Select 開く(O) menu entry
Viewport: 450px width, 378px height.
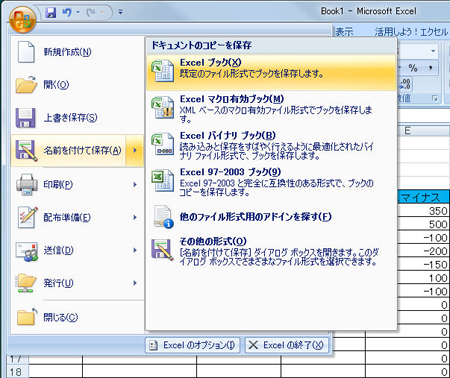(77, 85)
